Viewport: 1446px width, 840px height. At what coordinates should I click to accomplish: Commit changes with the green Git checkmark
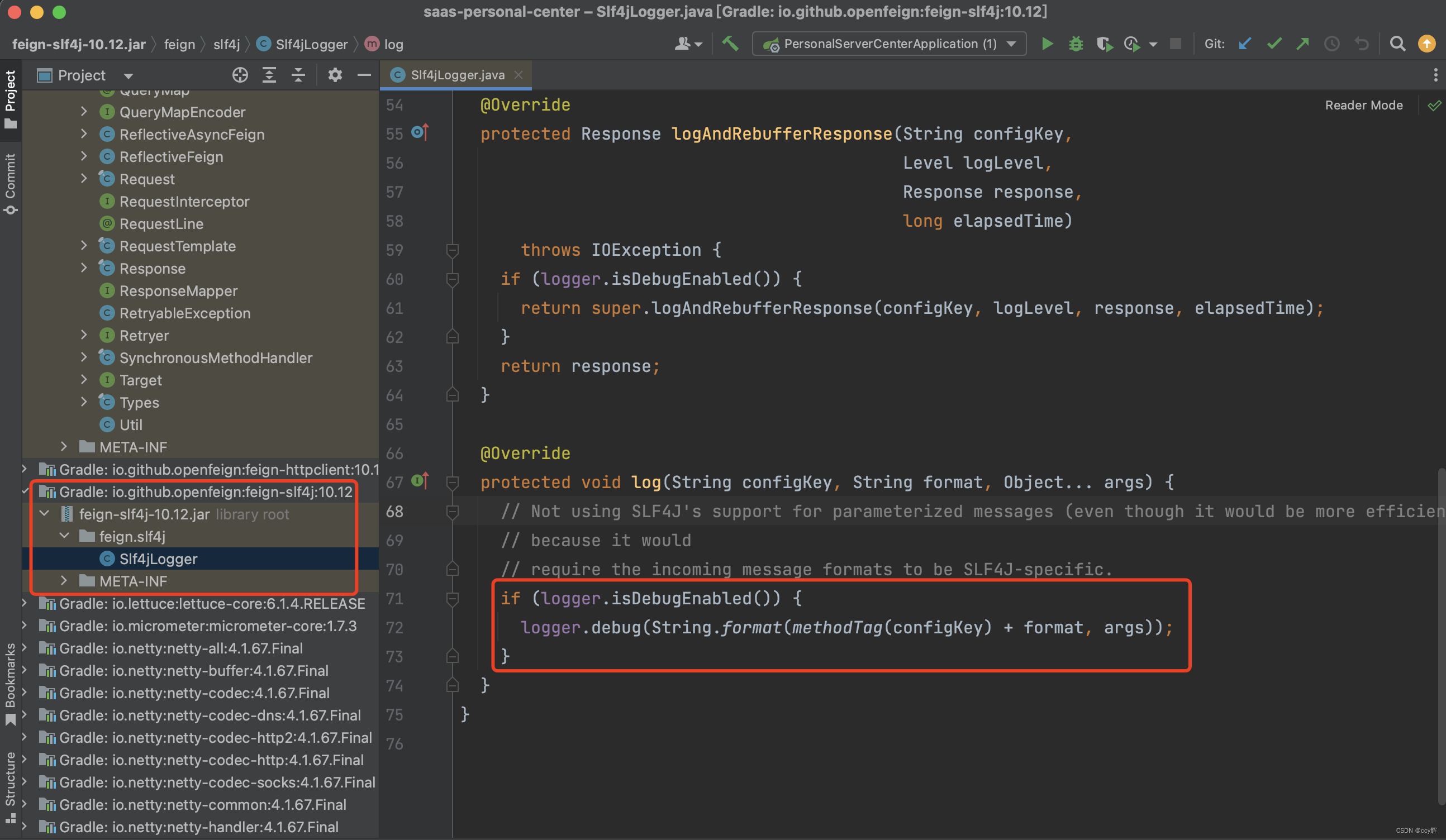tap(1273, 44)
